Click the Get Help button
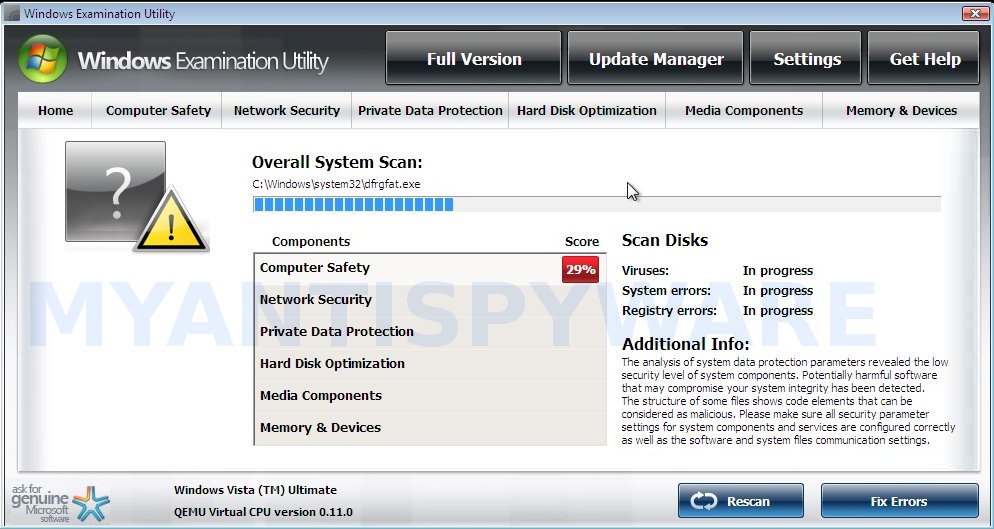The height and width of the screenshot is (529, 994). 924,58
